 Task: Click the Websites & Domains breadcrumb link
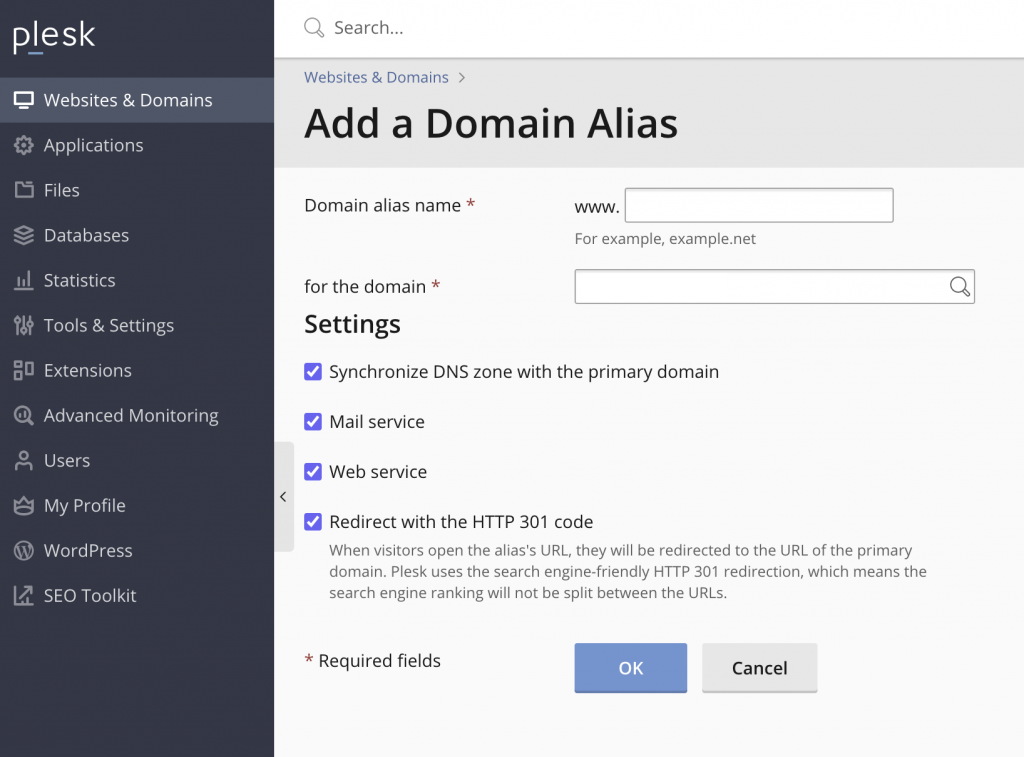pyautogui.click(x=376, y=77)
